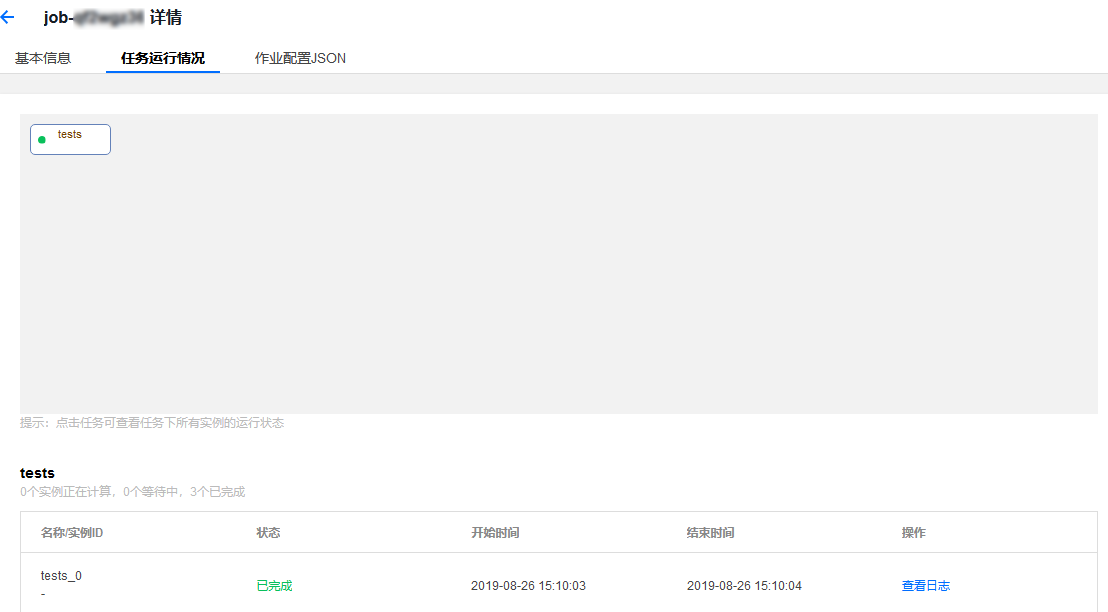Click the 已完成 status of tests_0
Screen dimensions: 1108x612
(274, 585)
